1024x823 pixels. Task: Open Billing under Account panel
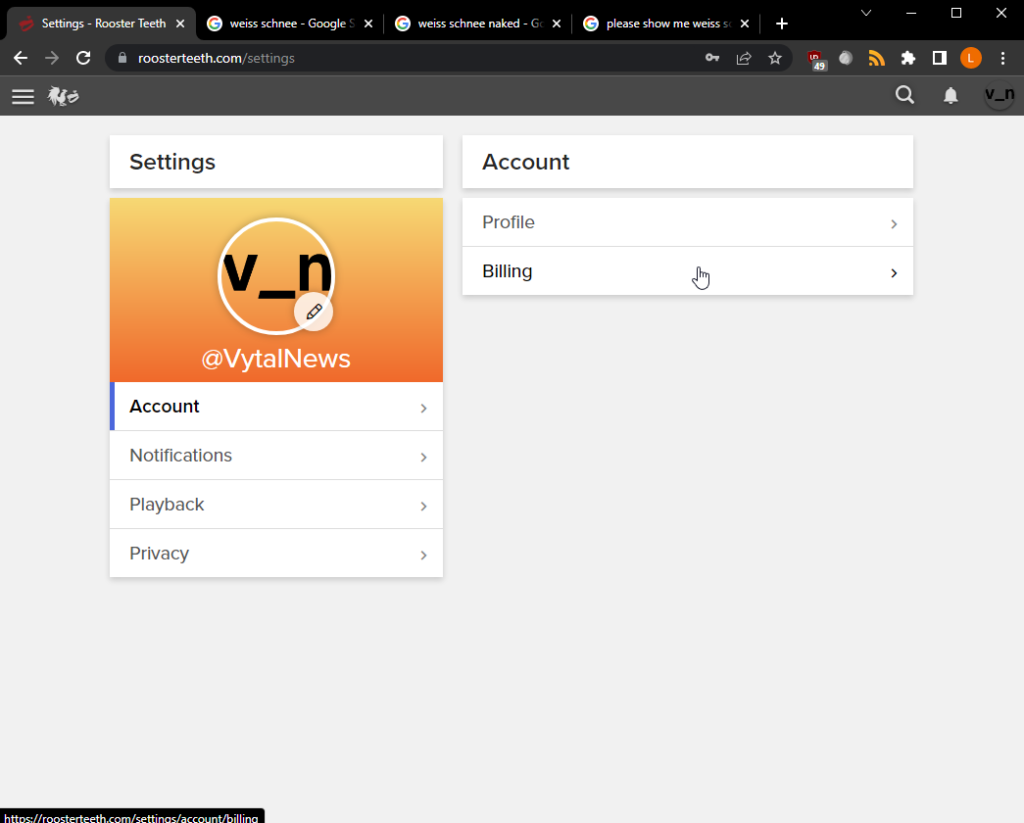(688, 271)
